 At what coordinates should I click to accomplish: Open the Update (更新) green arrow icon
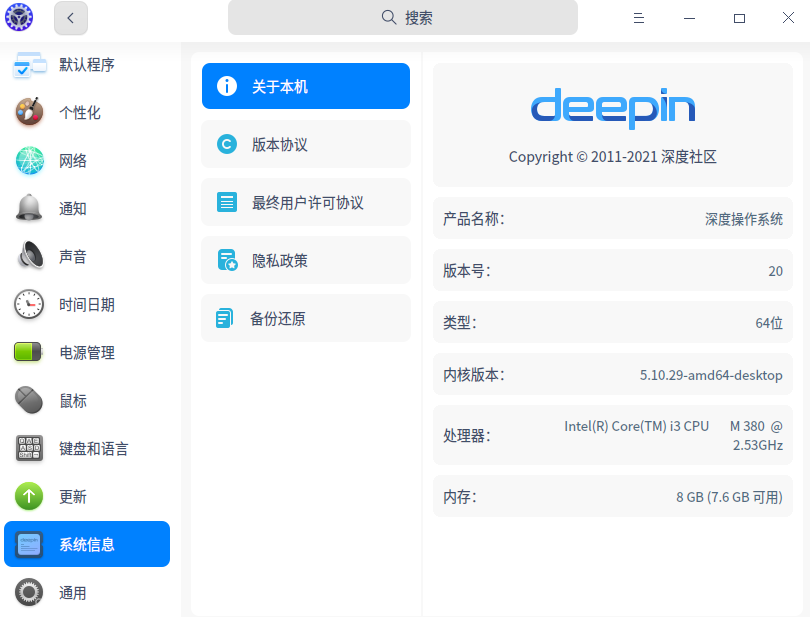29,496
